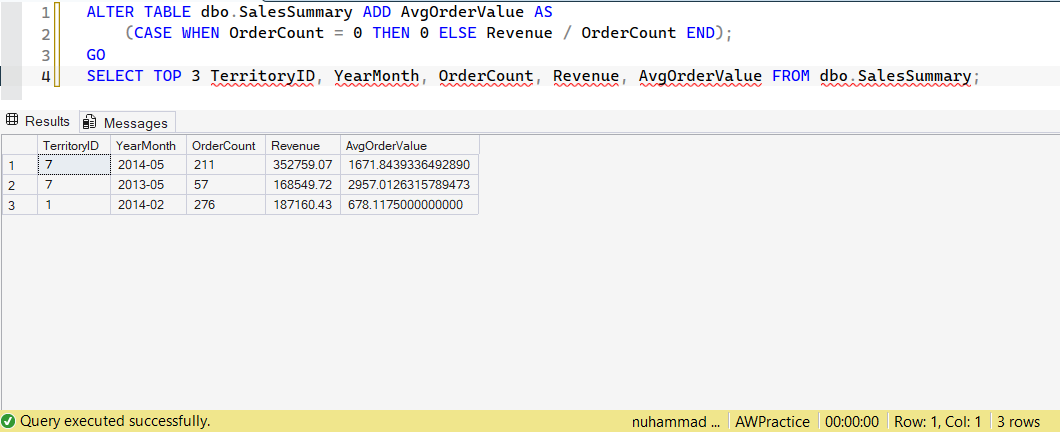Click underlined TerritoryID in the query
The image size is (1060, 432).
[262, 76]
